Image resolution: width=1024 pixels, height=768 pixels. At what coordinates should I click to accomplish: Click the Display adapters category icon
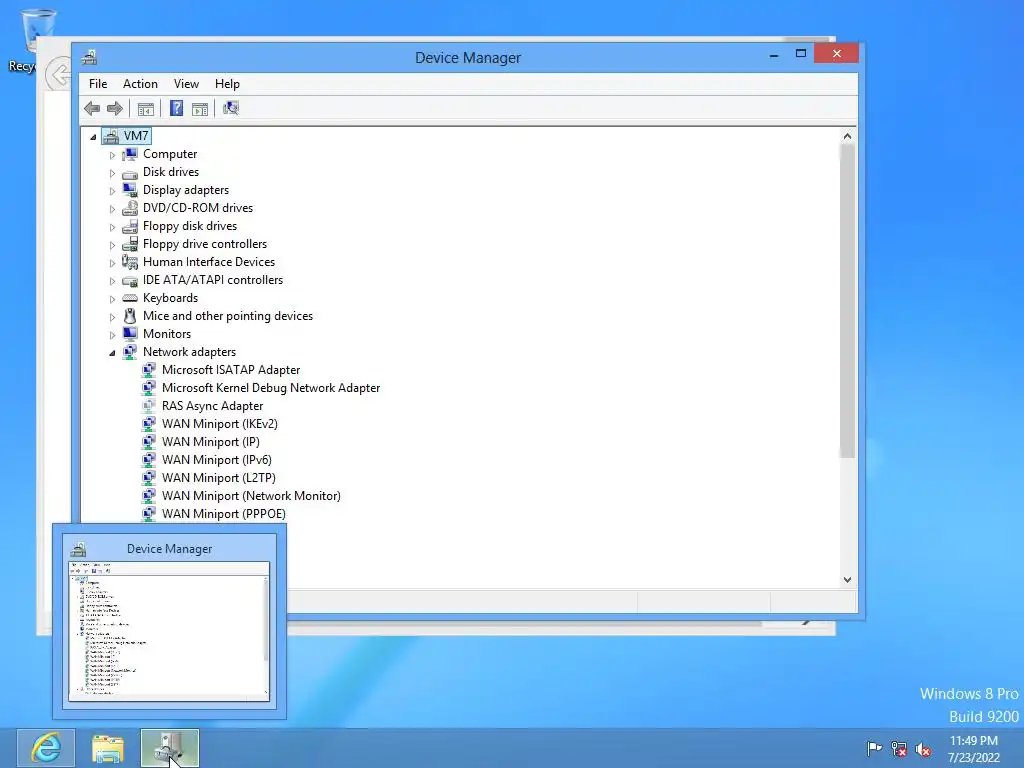[x=130, y=190]
